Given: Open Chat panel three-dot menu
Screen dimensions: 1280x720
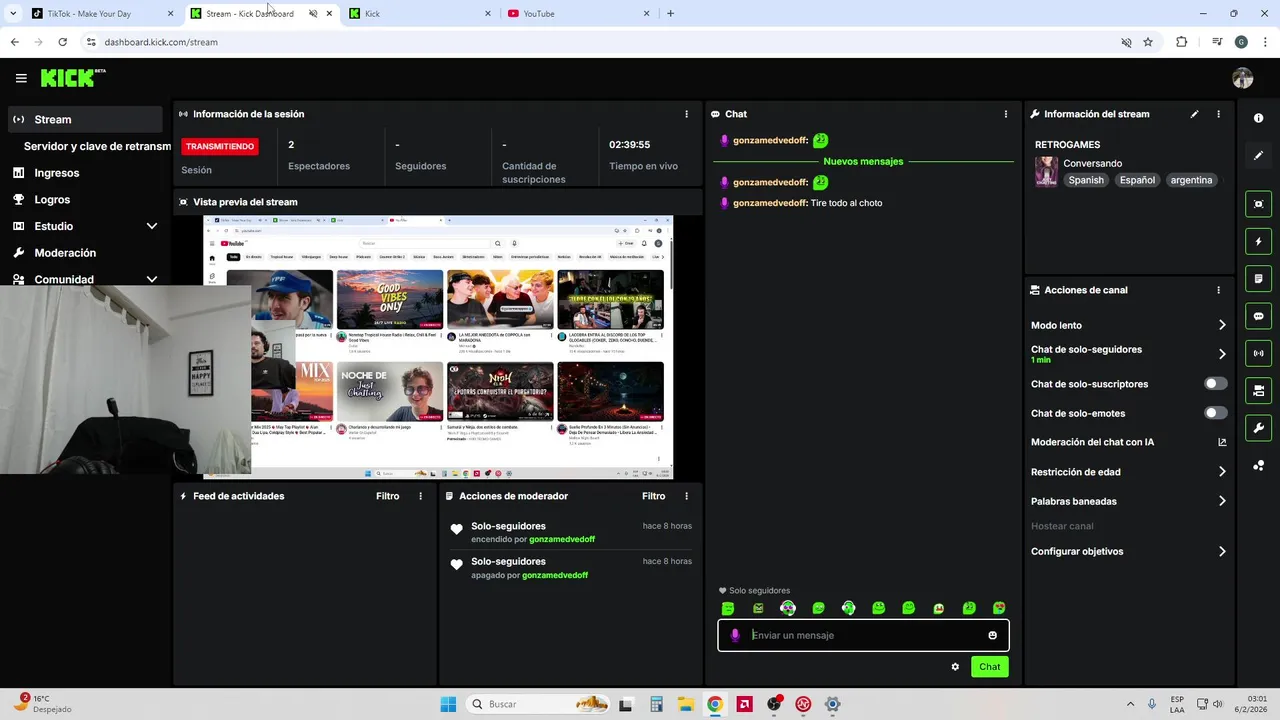Looking at the screenshot, I should click(1006, 114).
